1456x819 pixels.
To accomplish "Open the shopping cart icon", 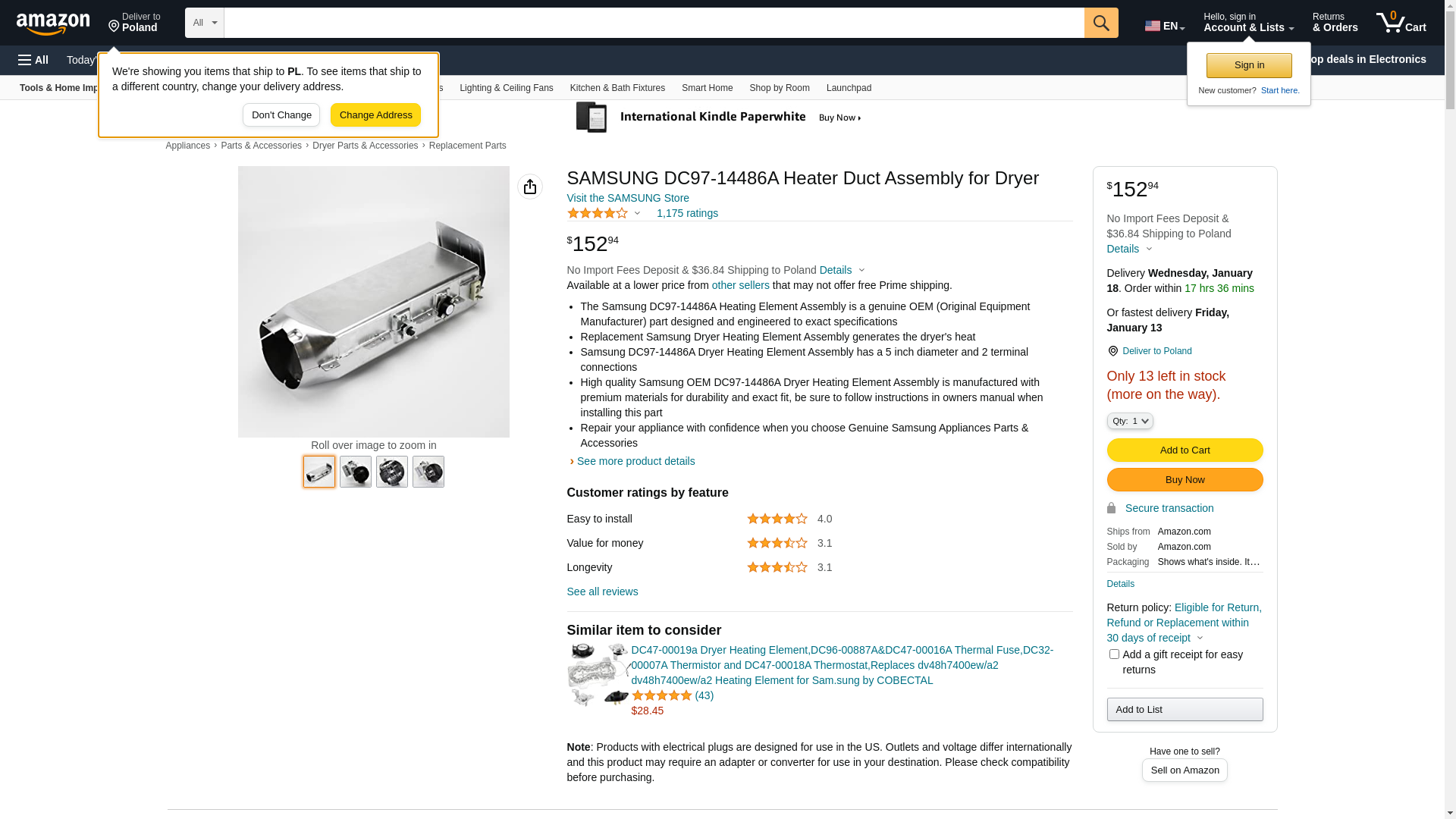I will point(1400,23).
